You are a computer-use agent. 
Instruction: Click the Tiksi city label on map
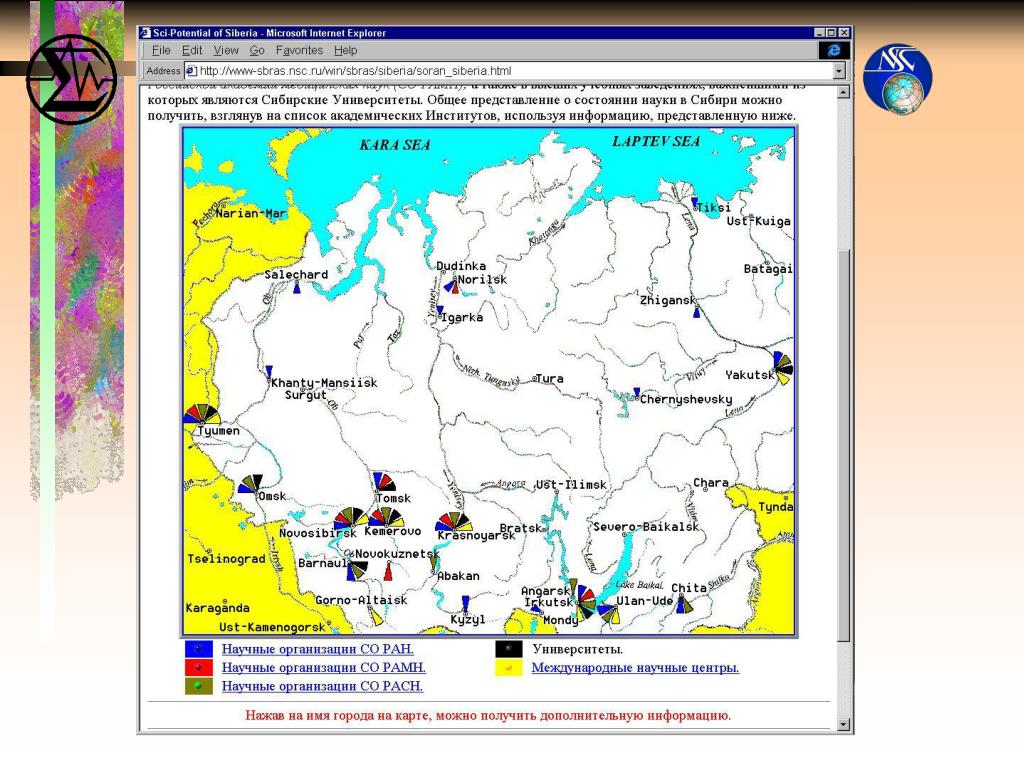pyautogui.click(x=714, y=208)
